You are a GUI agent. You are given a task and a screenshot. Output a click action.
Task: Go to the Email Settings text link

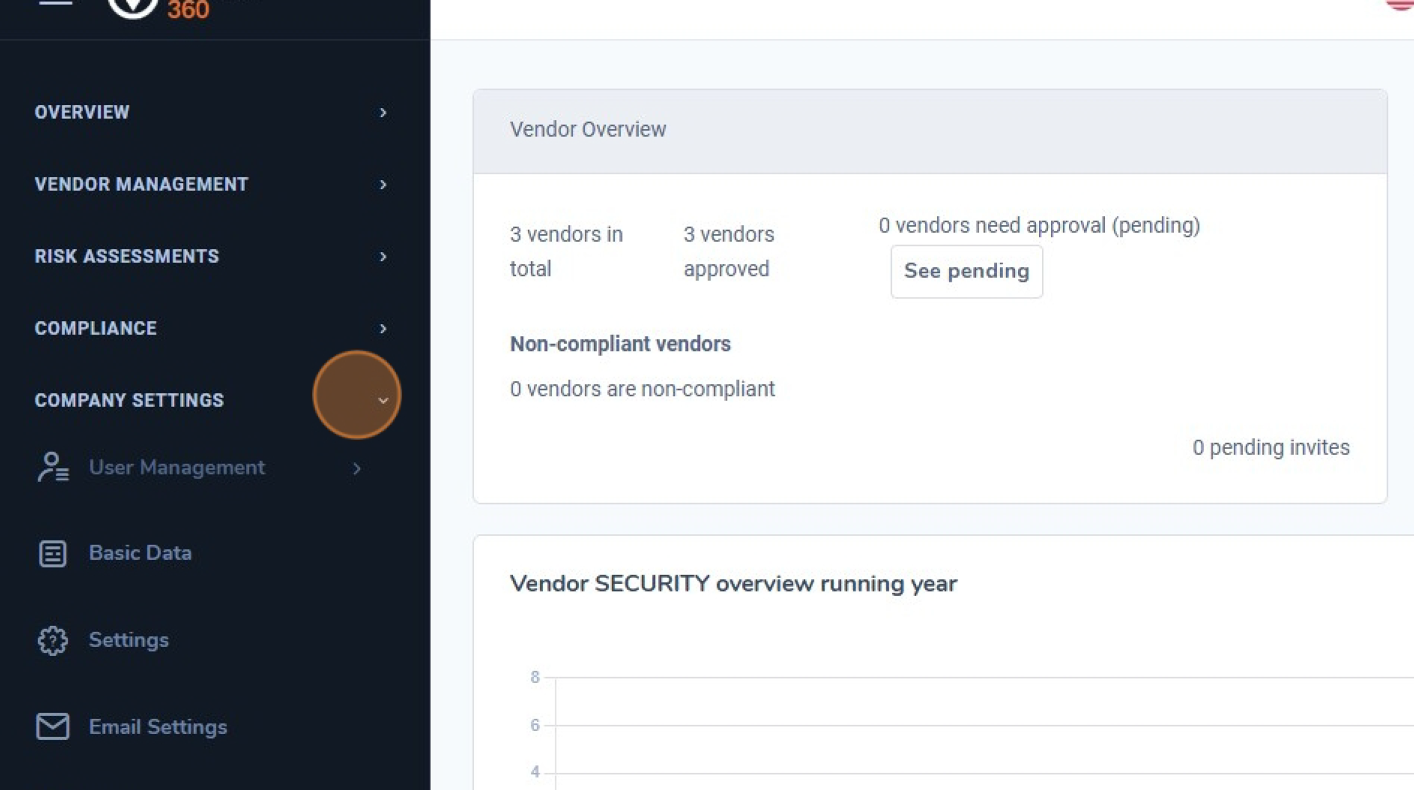[158, 727]
